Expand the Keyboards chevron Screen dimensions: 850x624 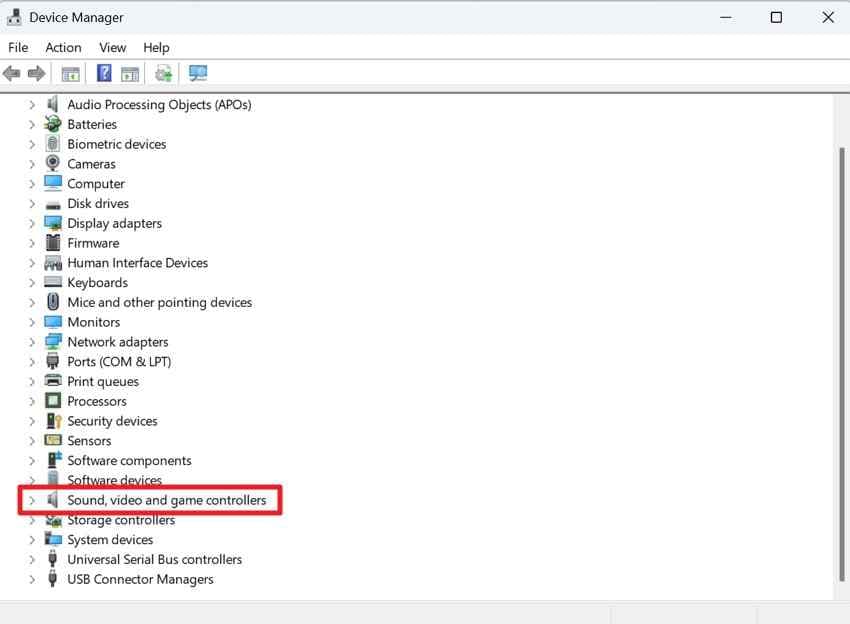[x=32, y=282]
